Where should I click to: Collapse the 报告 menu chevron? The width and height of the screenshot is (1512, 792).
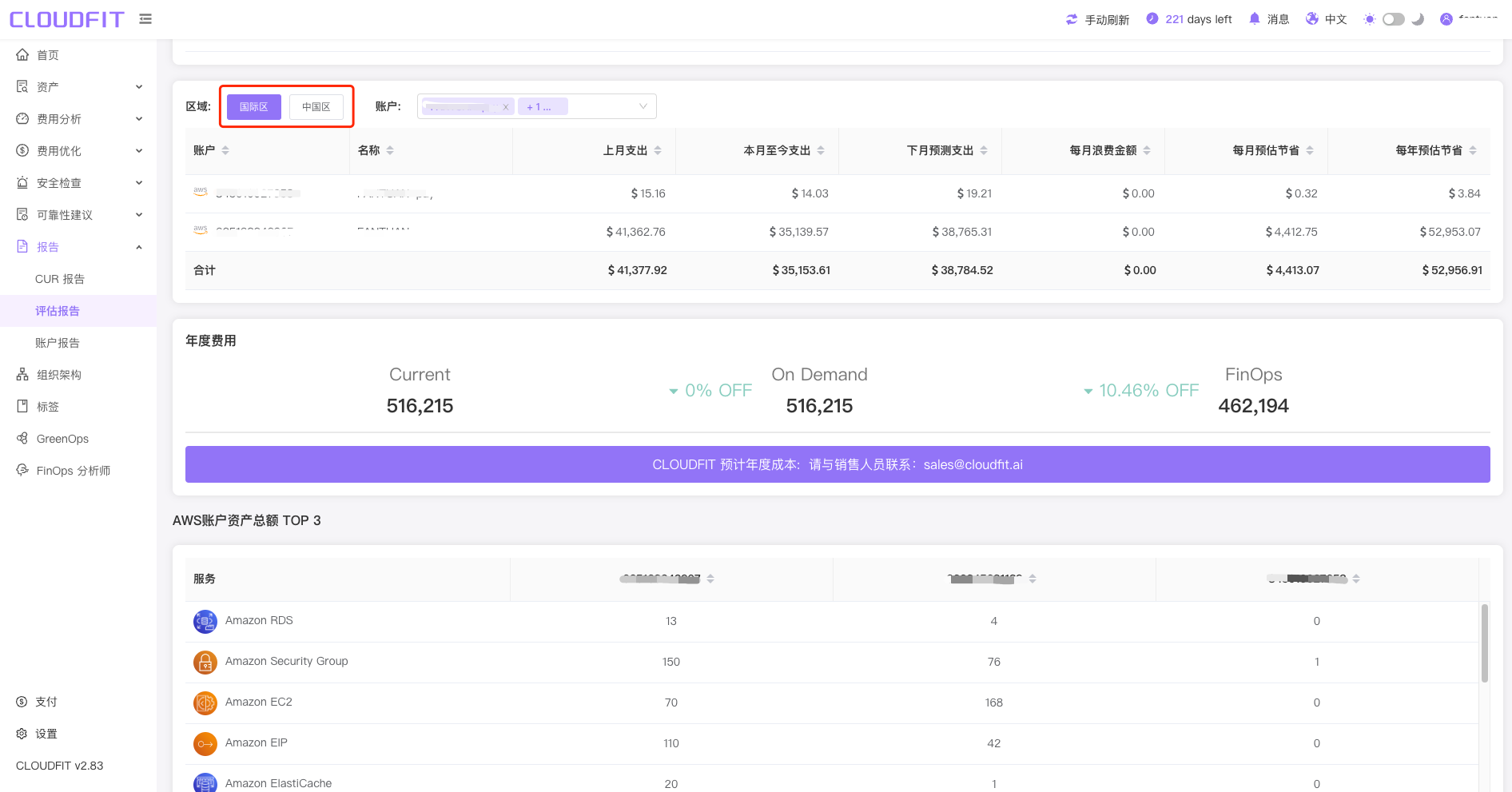click(x=139, y=247)
